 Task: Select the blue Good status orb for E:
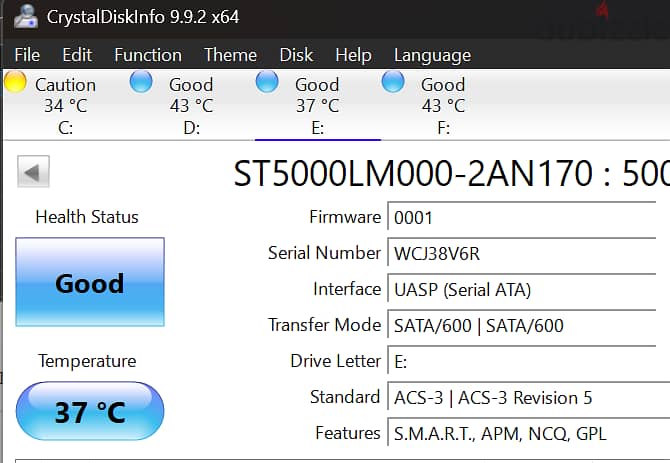coord(267,81)
